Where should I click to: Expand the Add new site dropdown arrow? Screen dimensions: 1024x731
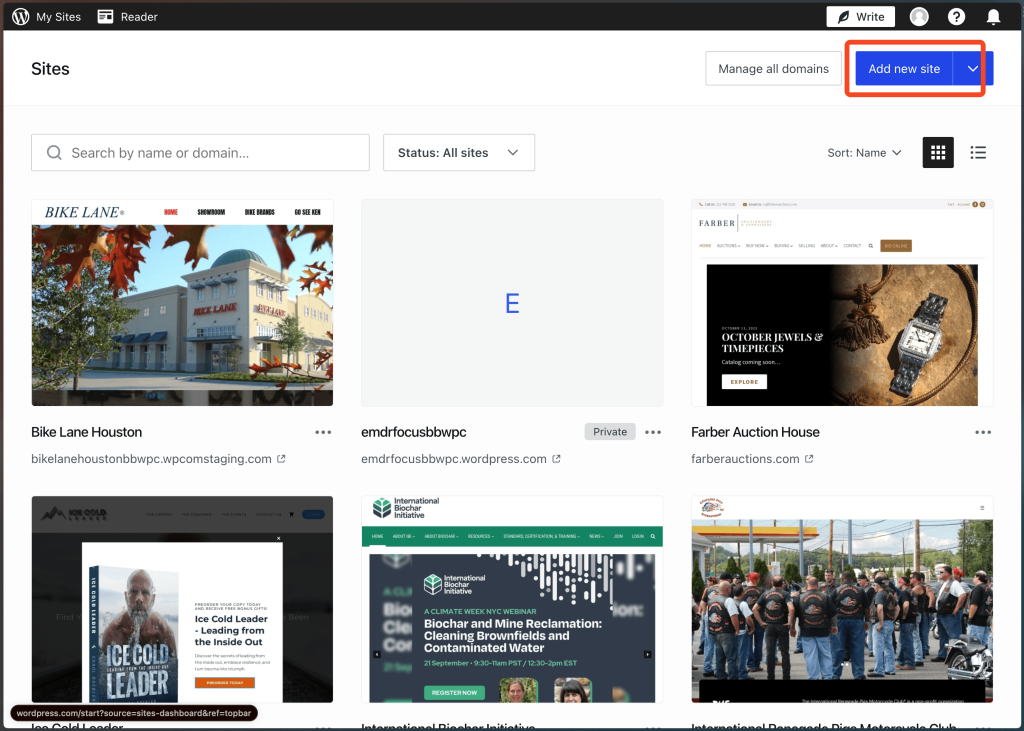click(972, 69)
